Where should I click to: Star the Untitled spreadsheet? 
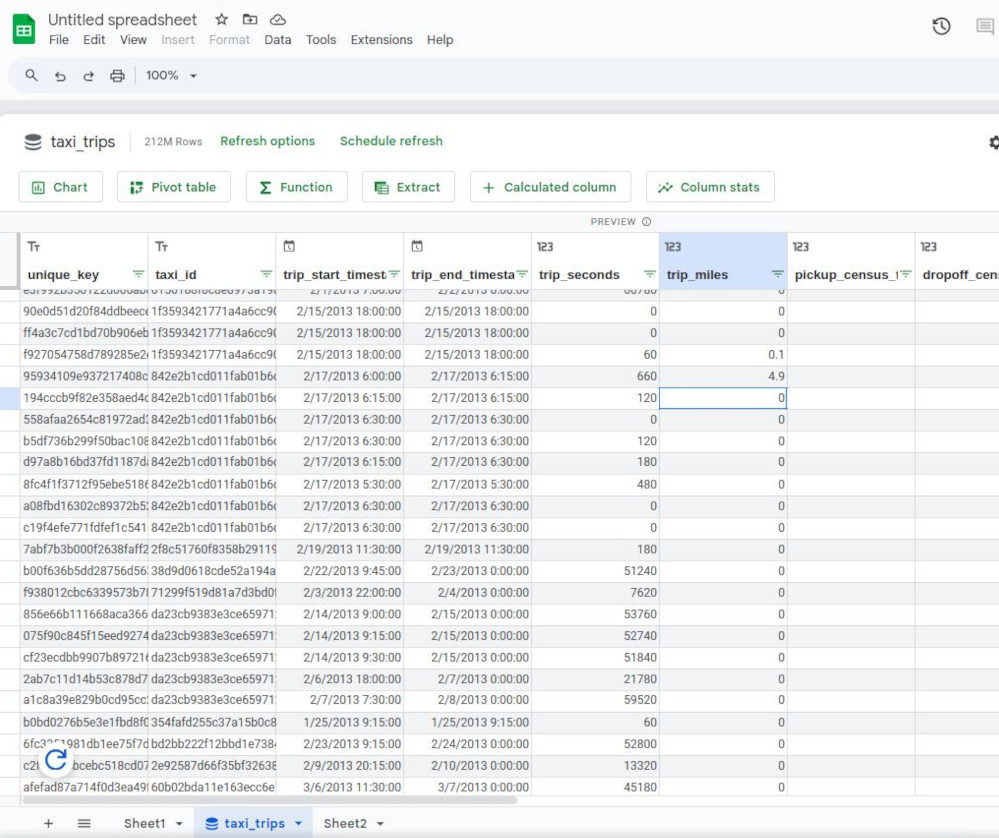[x=221, y=19]
